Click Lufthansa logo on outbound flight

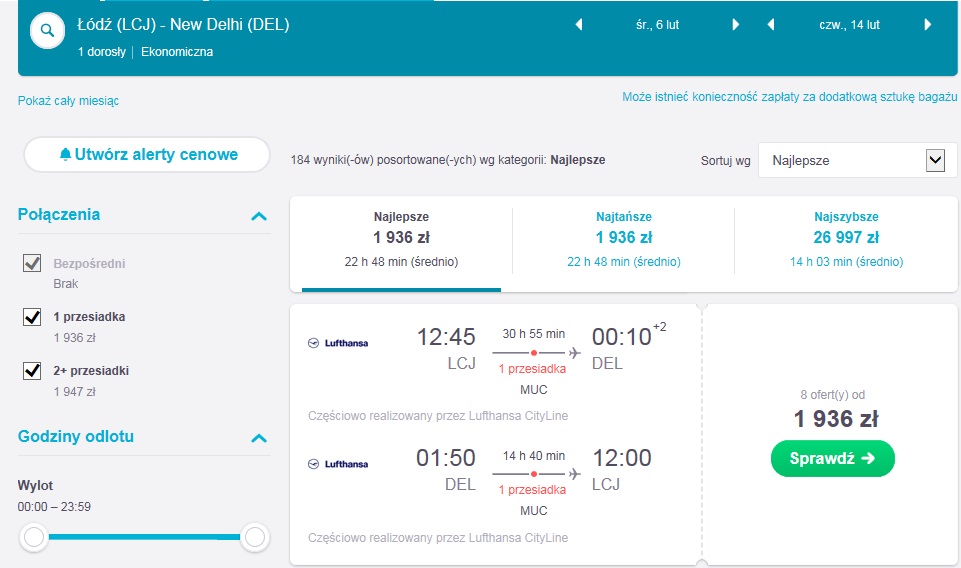click(x=338, y=343)
